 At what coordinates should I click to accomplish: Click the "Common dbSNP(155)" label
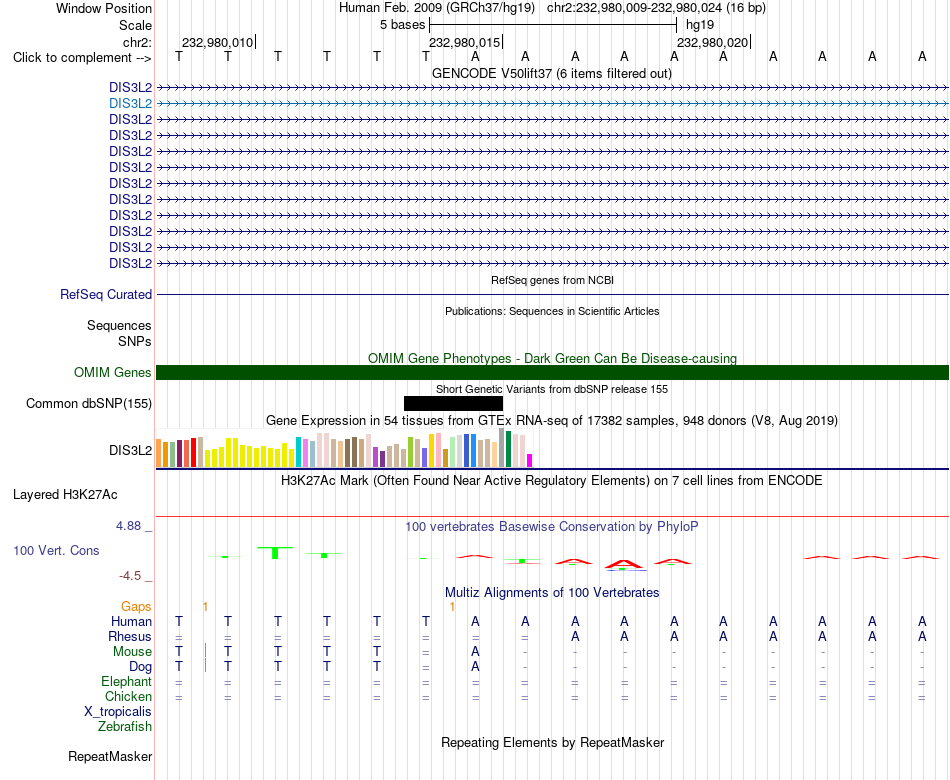pos(89,404)
